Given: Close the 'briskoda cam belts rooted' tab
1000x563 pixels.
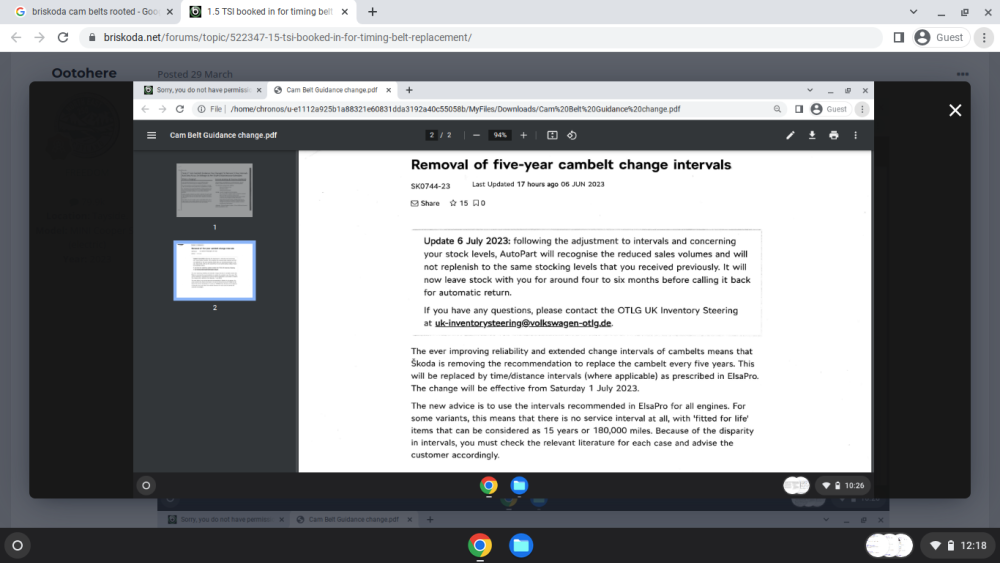Looking at the screenshot, I should [x=170, y=11].
